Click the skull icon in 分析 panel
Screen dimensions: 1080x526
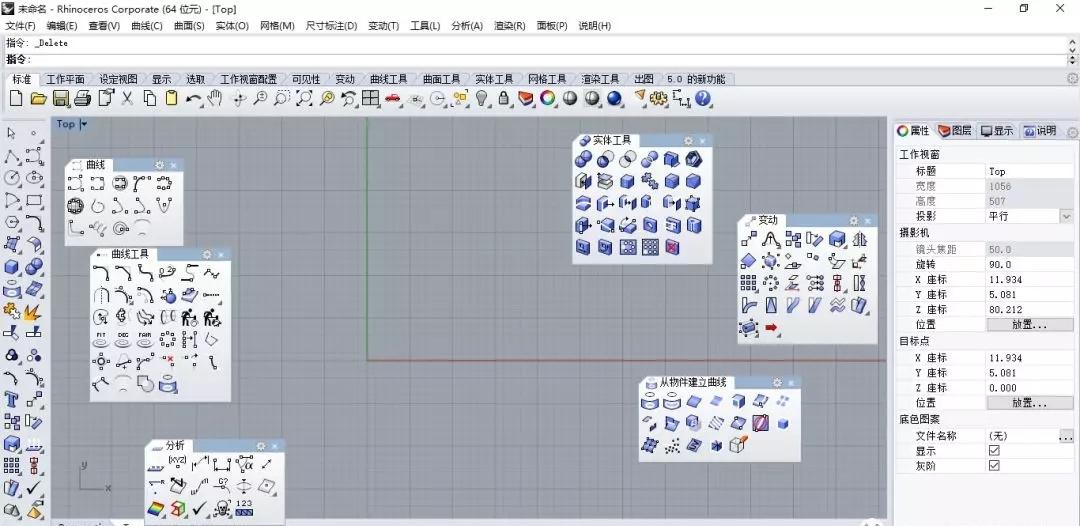click(x=221, y=509)
